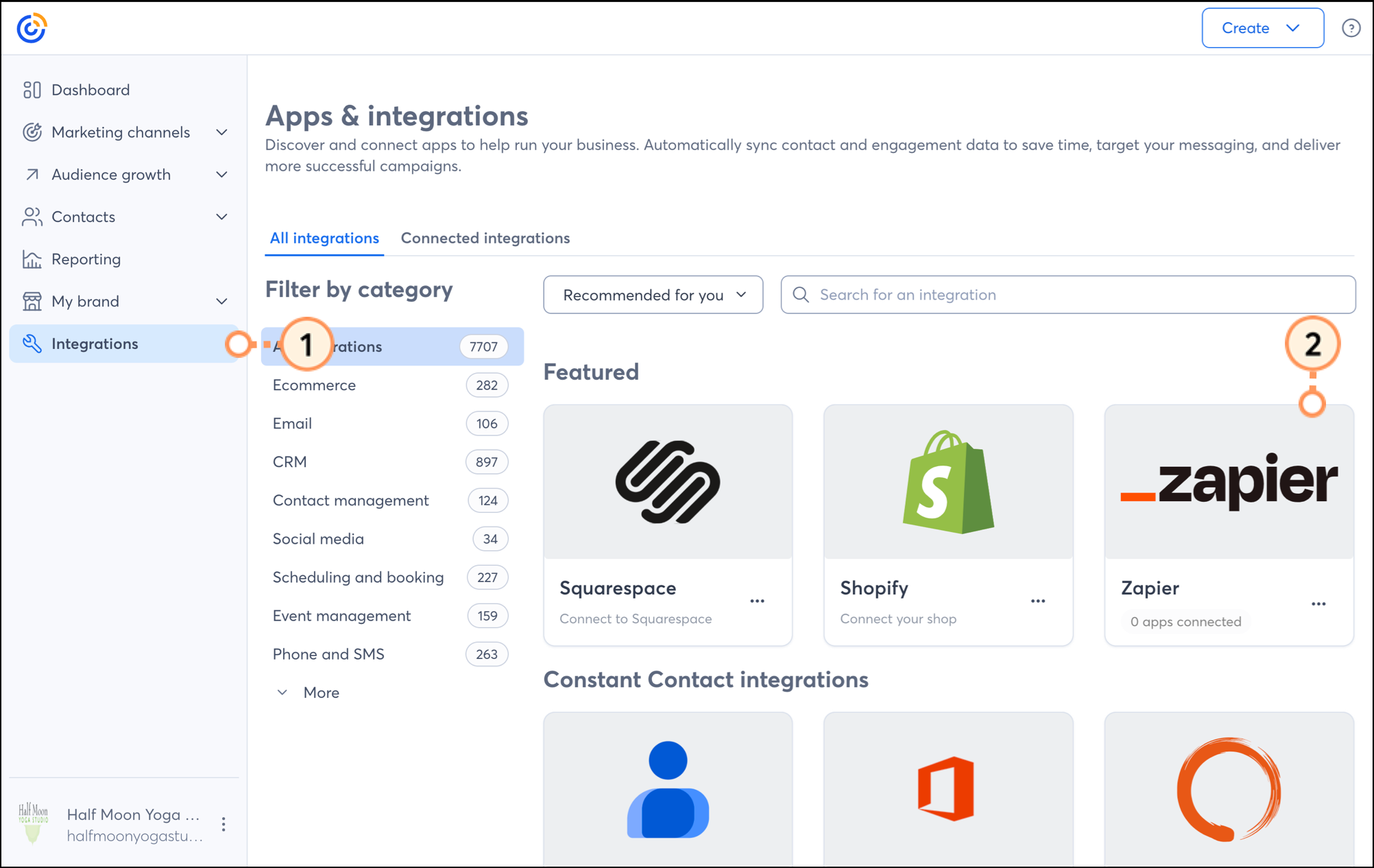Open the orange circle integration card

coord(1229,789)
